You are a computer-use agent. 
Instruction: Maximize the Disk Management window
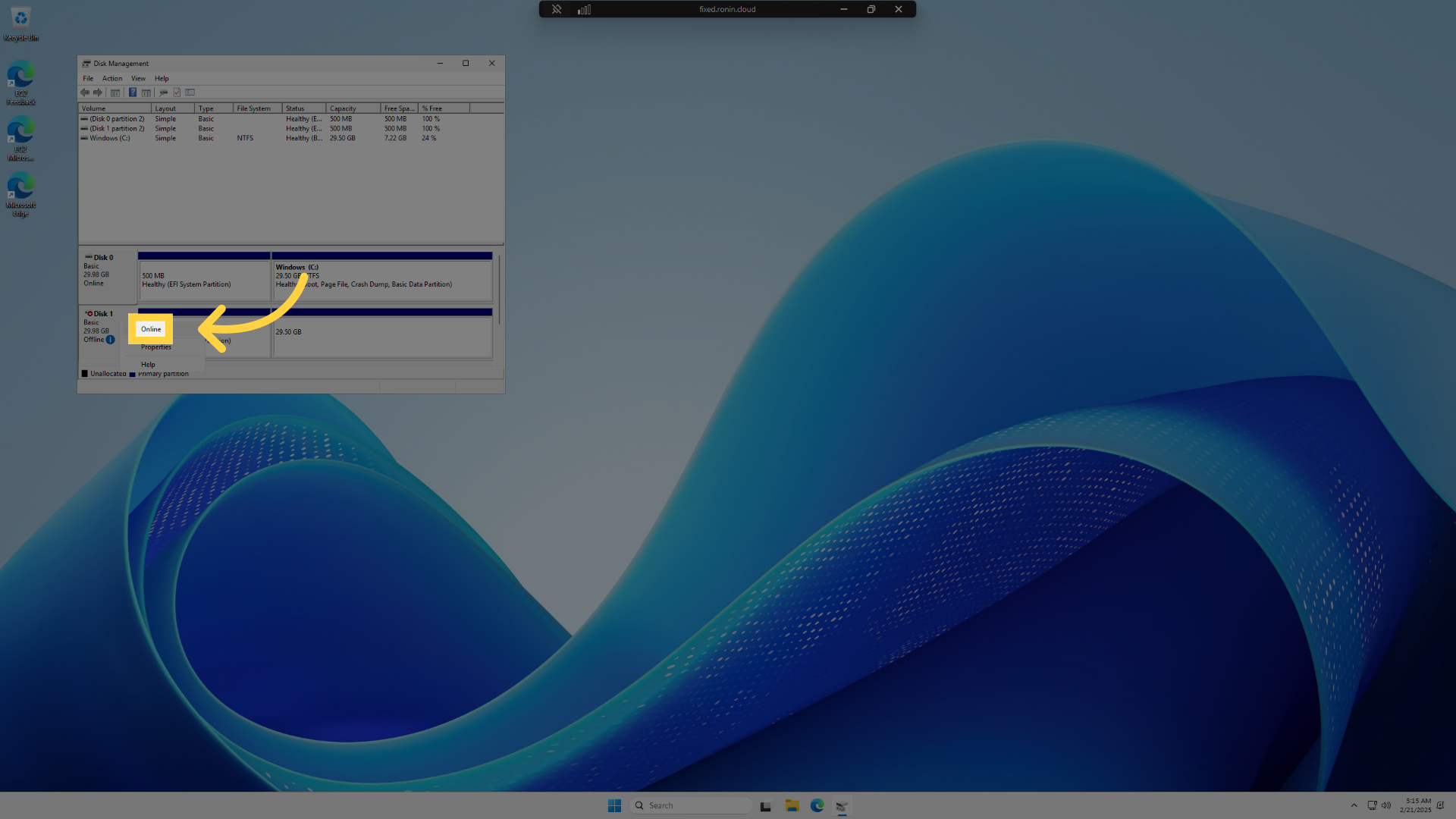click(466, 64)
